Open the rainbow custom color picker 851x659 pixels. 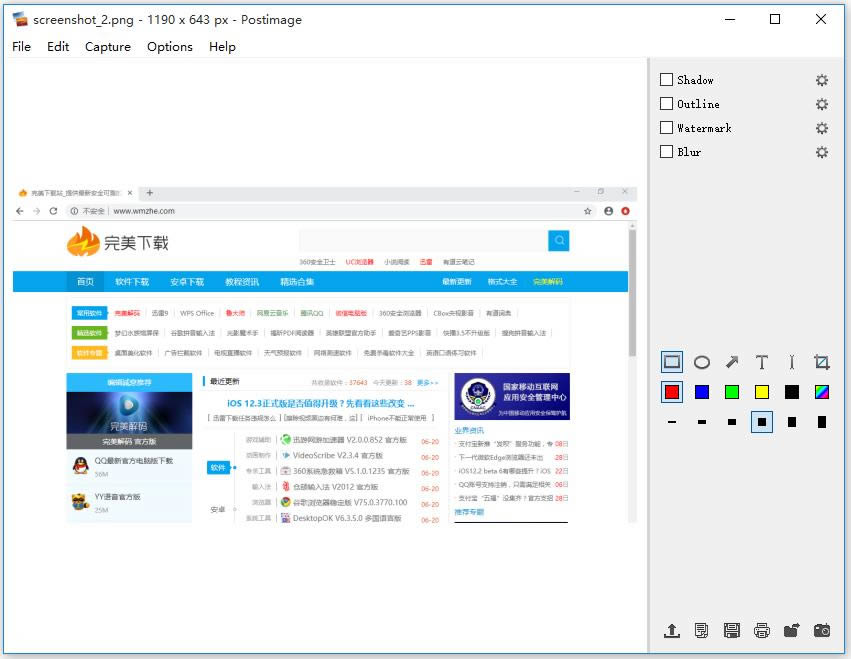[822, 392]
